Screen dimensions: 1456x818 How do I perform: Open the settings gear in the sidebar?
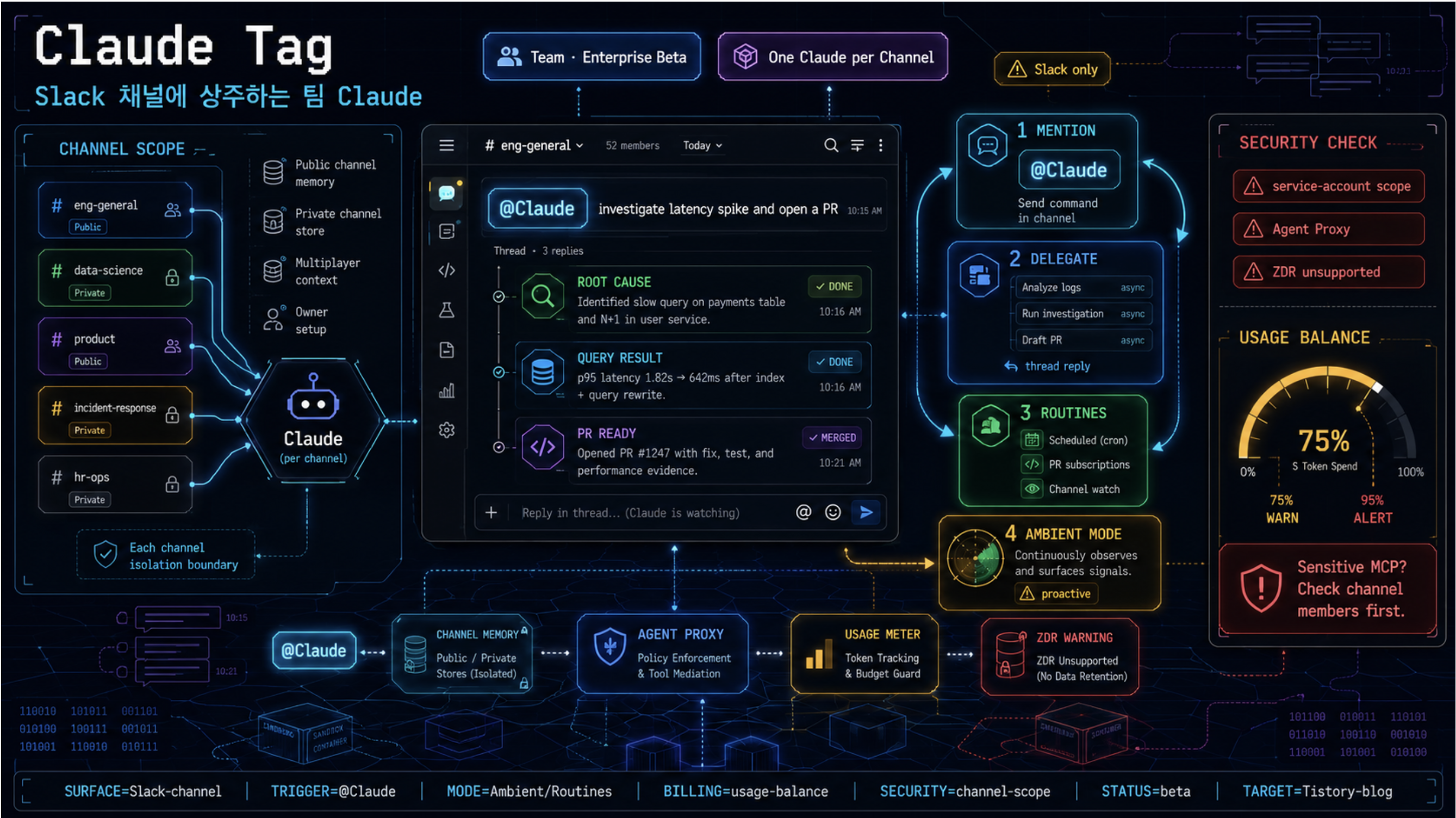[x=446, y=430]
